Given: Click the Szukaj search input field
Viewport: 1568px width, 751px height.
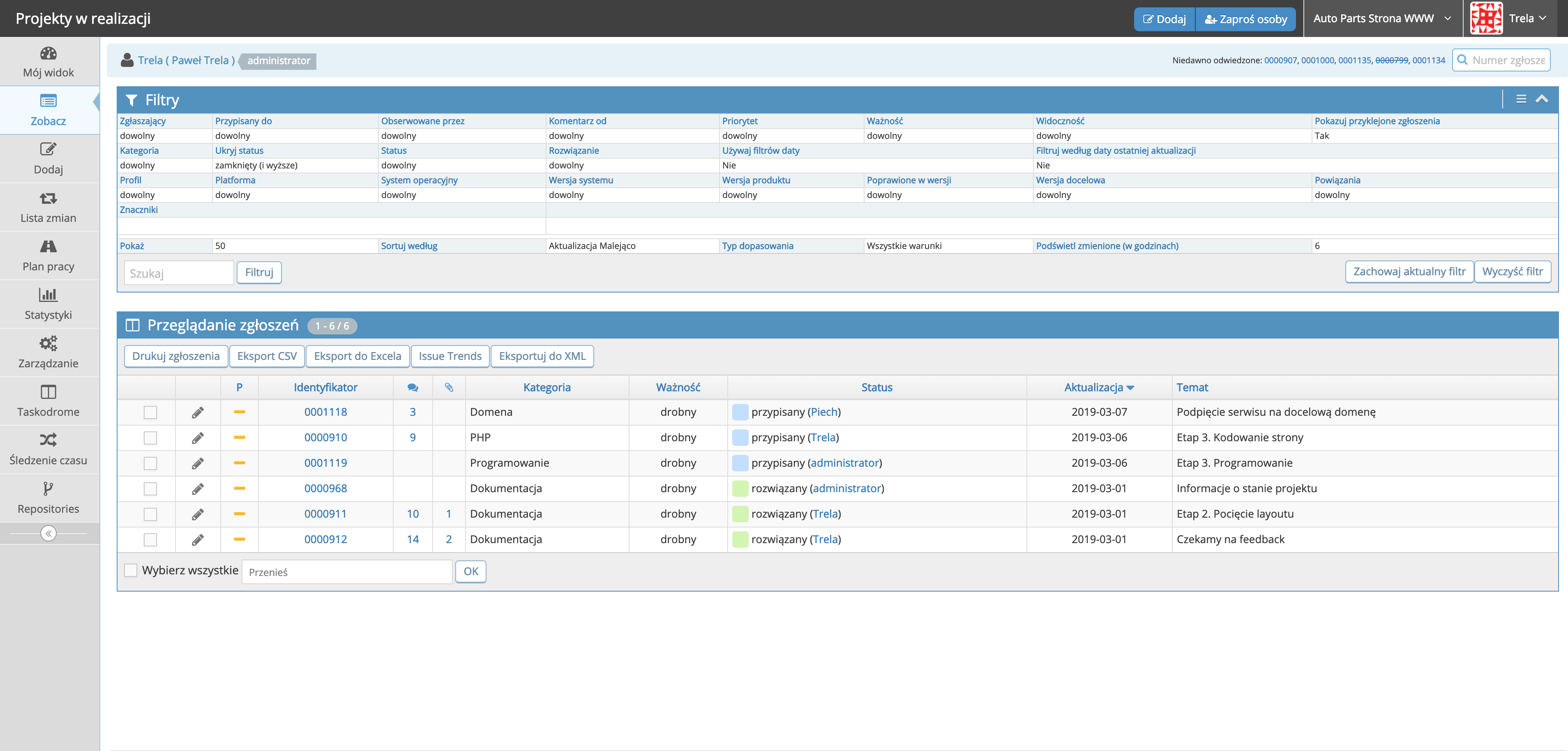Looking at the screenshot, I should 178,273.
